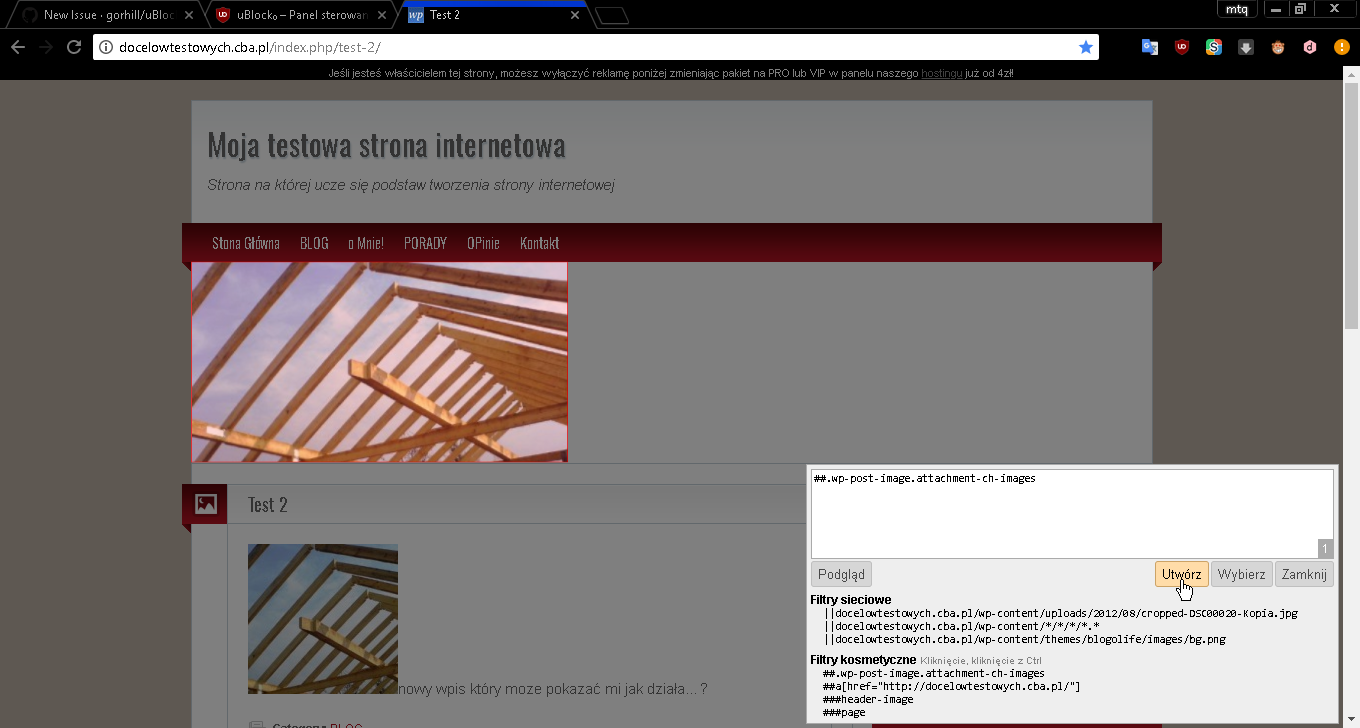Open the orange exclamation Chrome menu icon
This screenshot has height=728, width=1360.
point(1342,47)
